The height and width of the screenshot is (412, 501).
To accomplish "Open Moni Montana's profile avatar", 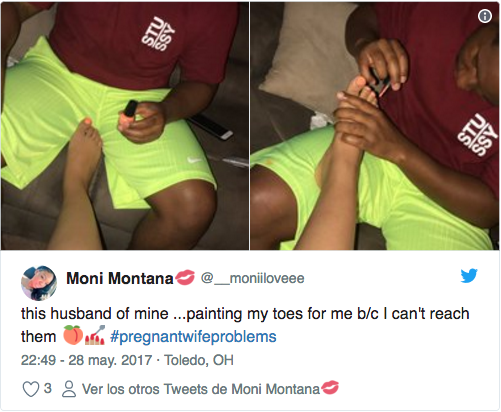I will [39, 283].
